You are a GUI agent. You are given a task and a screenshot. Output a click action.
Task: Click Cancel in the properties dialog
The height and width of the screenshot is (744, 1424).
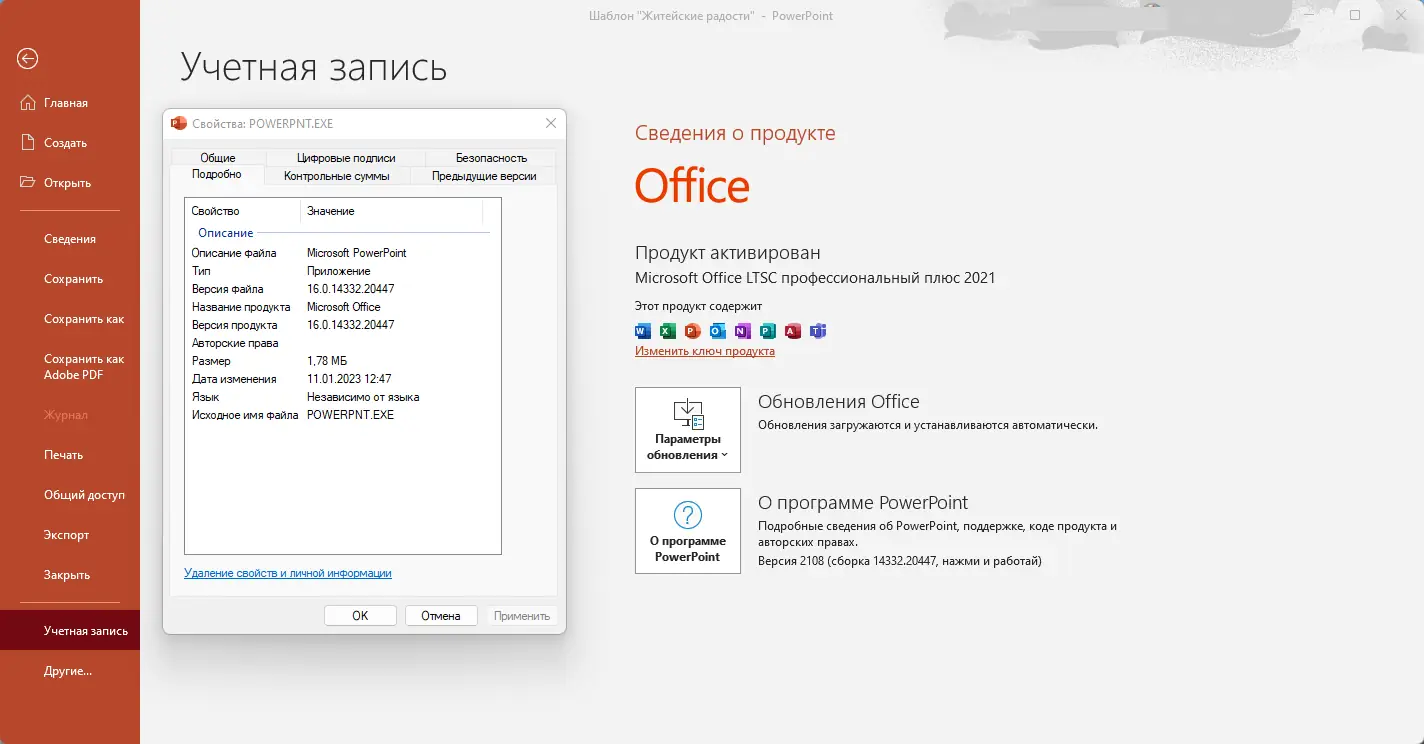tap(441, 615)
